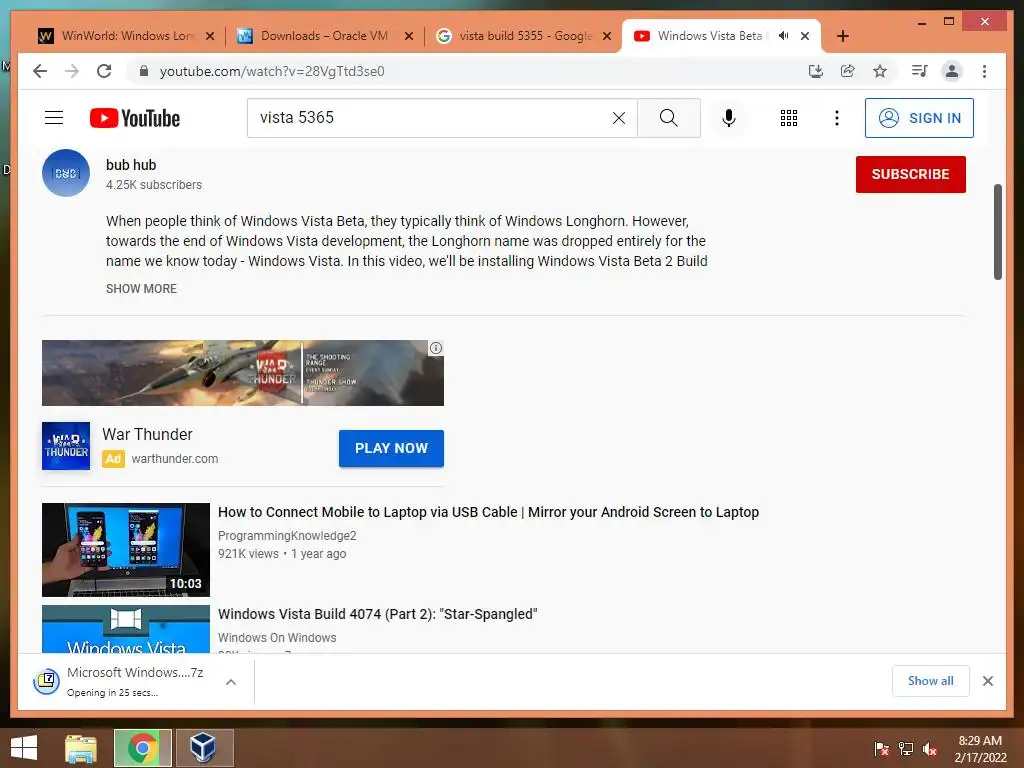Go back to the previous page
The height and width of the screenshot is (768, 1024).
40,71
